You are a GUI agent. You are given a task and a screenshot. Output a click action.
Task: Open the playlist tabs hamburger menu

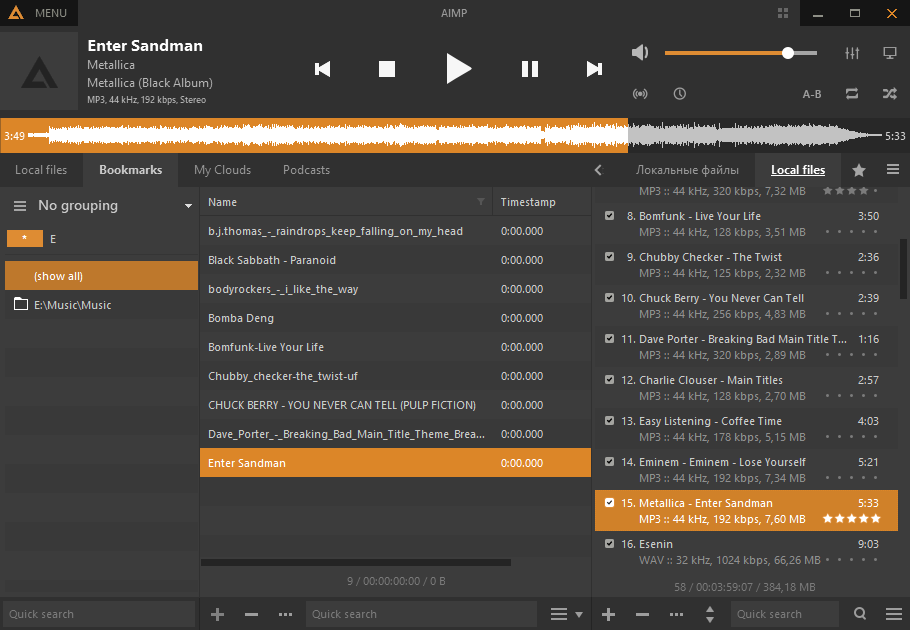893,169
